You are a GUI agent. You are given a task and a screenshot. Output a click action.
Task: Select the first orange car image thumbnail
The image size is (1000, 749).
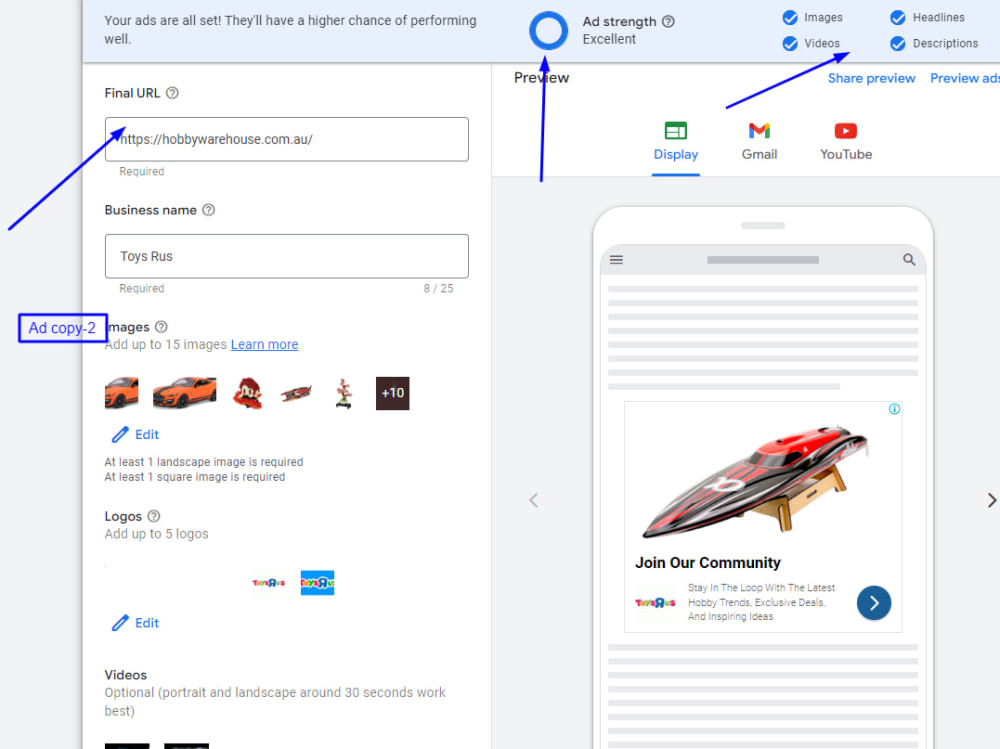pos(121,392)
